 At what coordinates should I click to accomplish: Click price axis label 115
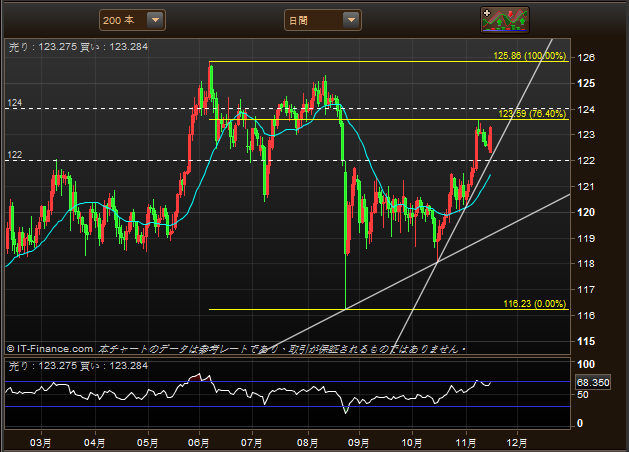[586, 341]
